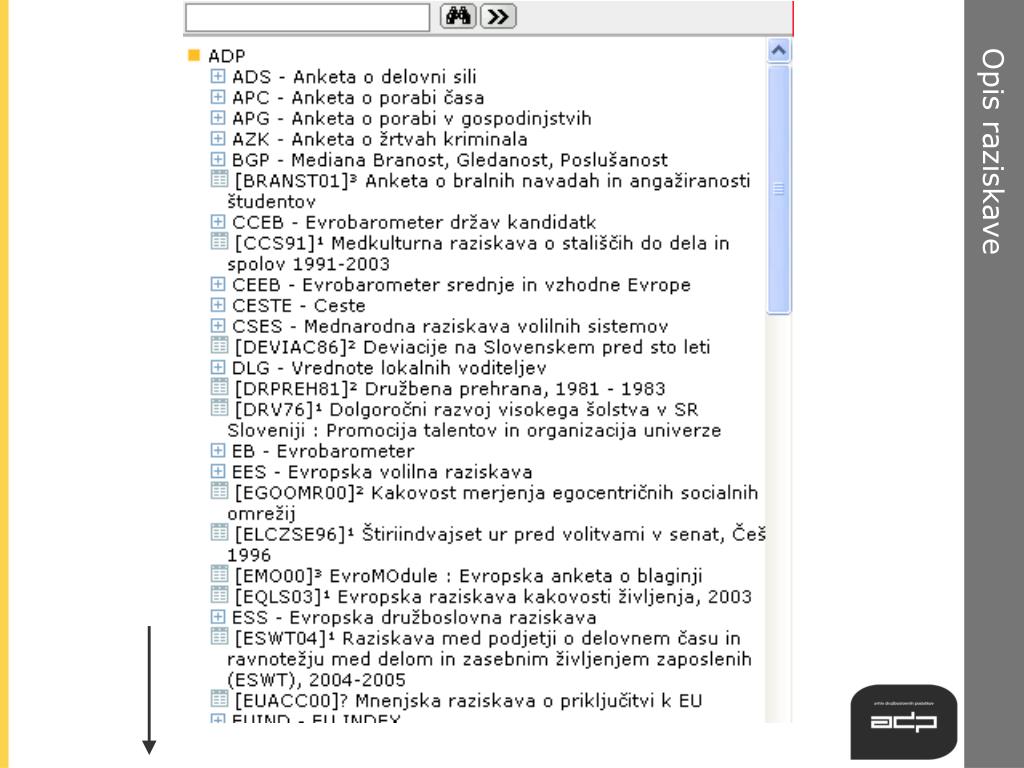Open APC - Anketa o porabi časa
This screenshot has height=768, width=1024.
(358, 98)
